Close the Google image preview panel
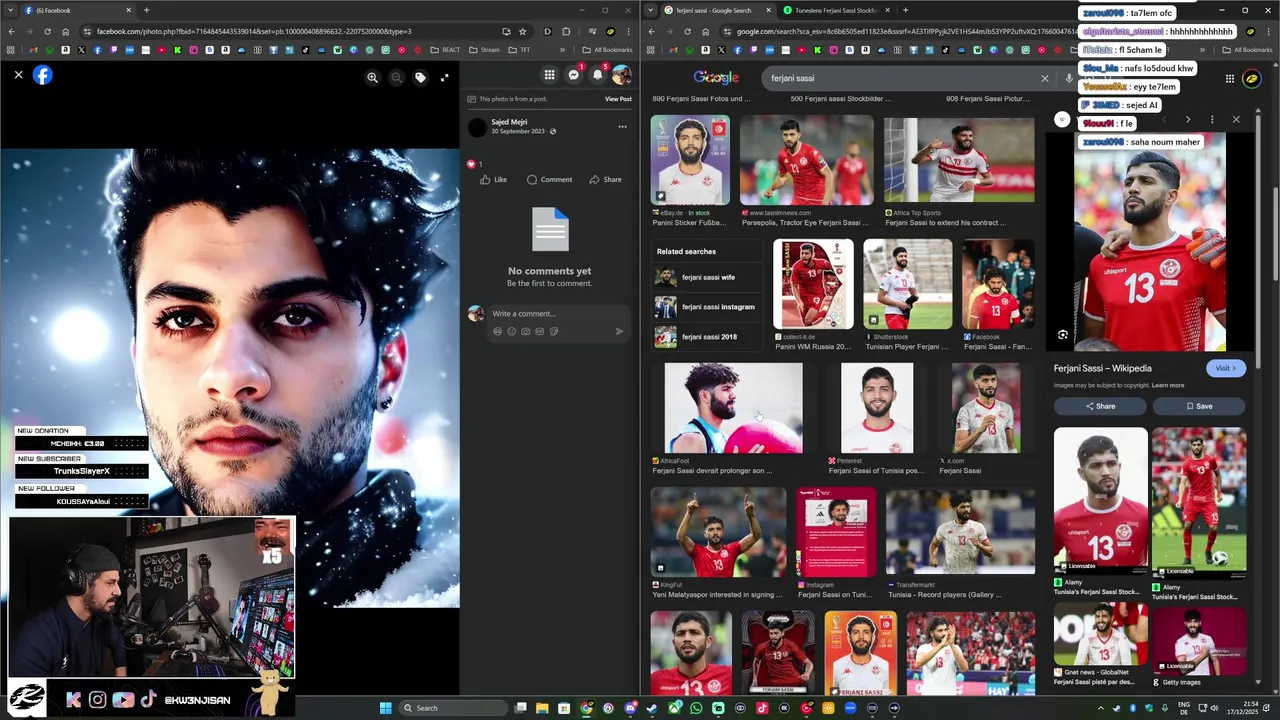 pyautogui.click(x=1236, y=119)
